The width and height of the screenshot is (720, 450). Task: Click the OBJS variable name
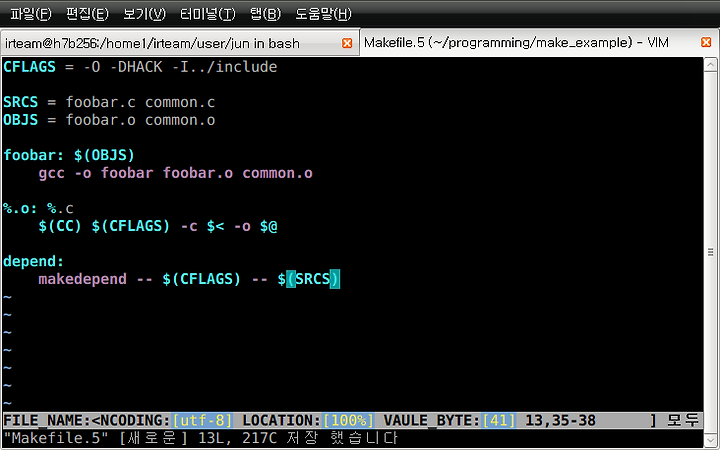[x=21, y=120]
